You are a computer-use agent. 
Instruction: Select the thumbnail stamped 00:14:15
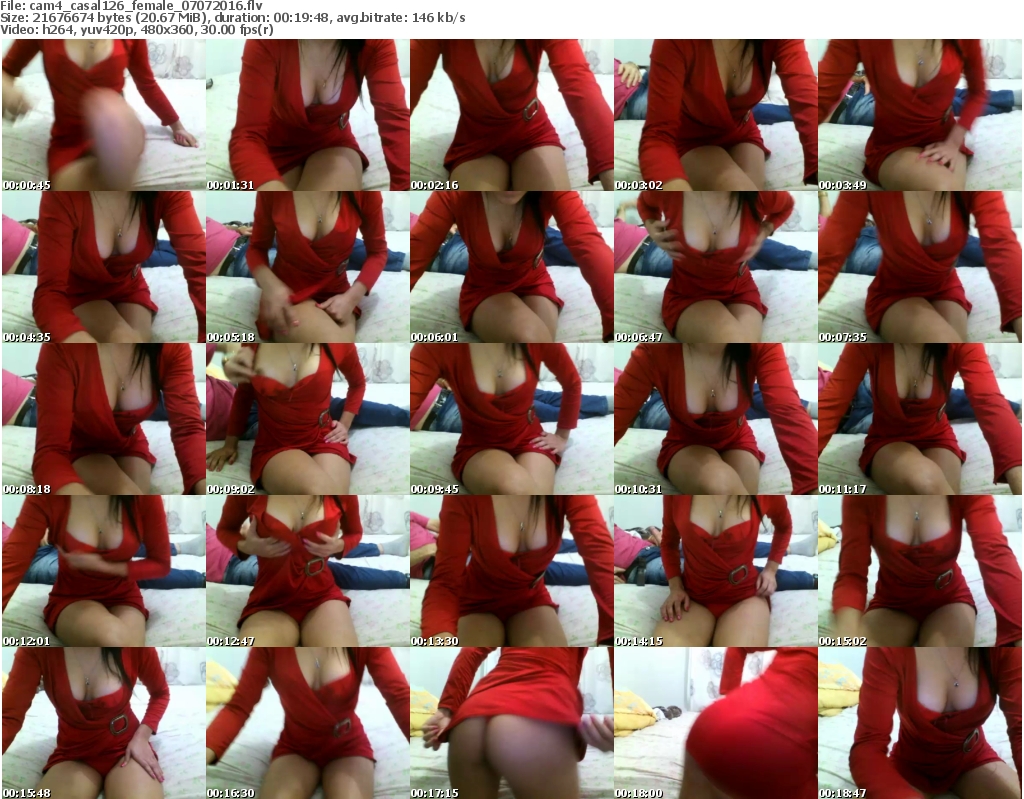point(716,571)
